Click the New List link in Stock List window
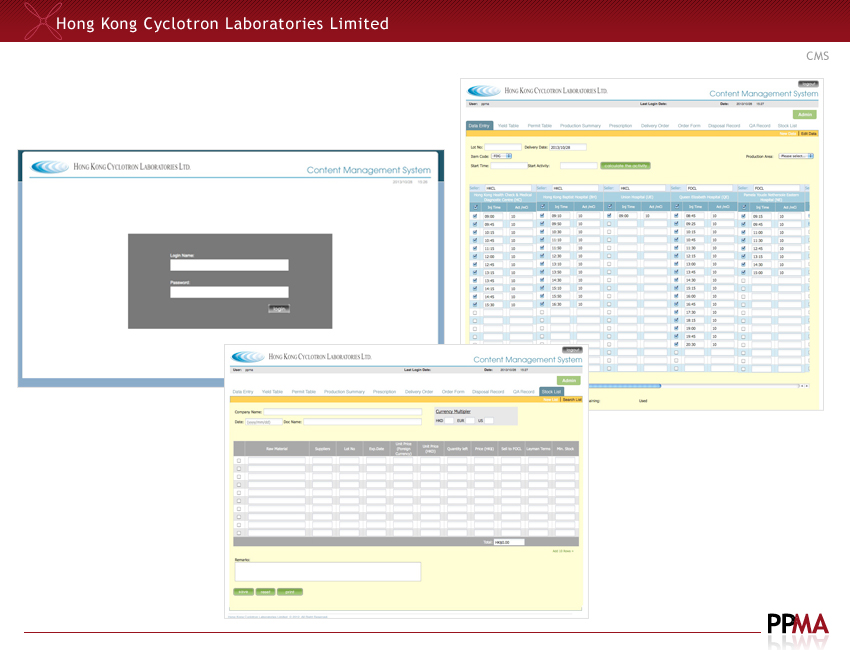The height and width of the screenshot is (650, 850). pyautogui.click(x=550, y=400)
